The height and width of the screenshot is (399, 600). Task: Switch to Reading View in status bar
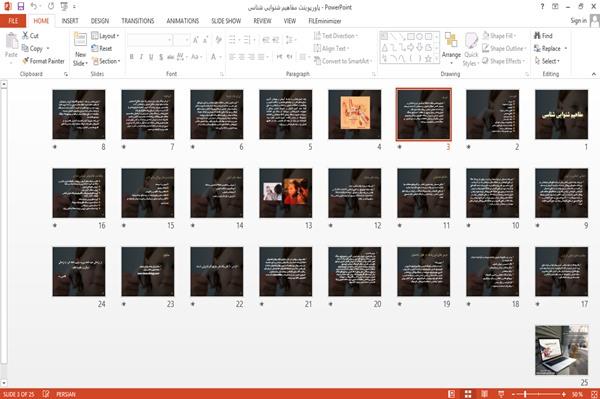[484, 394]
